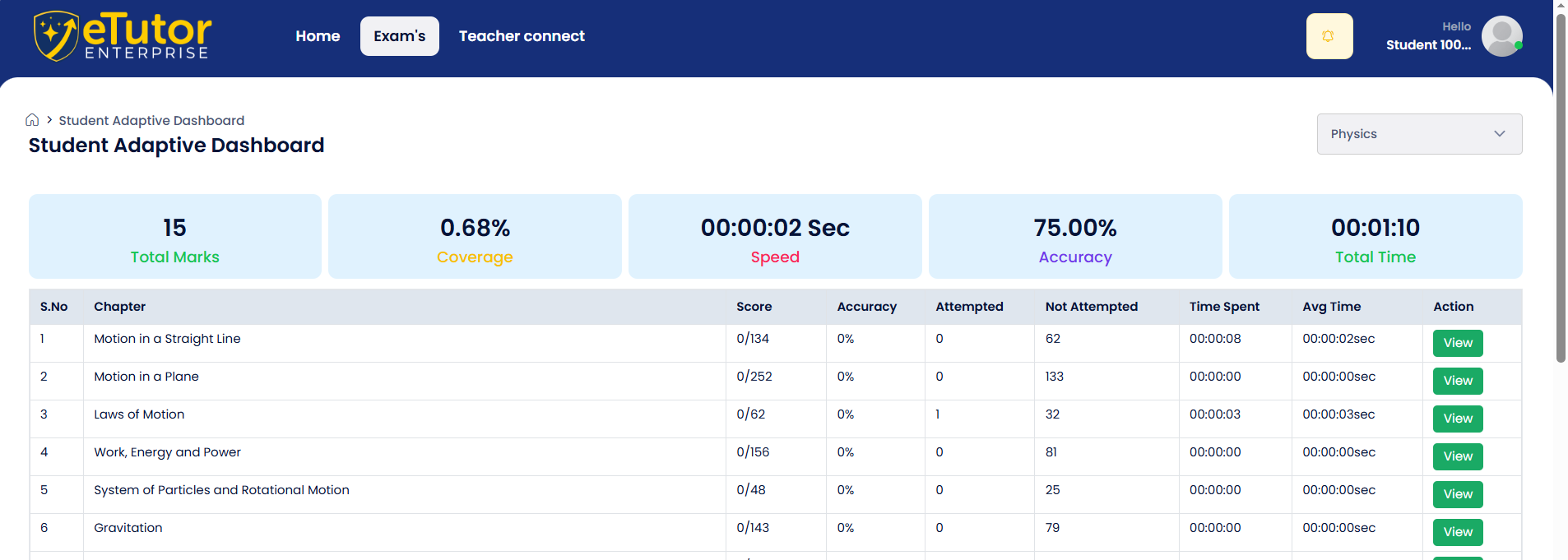
Task: Select the Gravitation chapter name
Action: pos(128,528)
